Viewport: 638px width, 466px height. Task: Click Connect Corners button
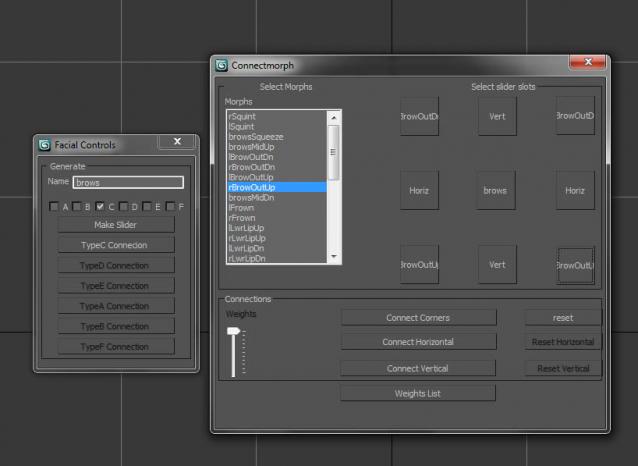tap(418, 318)
